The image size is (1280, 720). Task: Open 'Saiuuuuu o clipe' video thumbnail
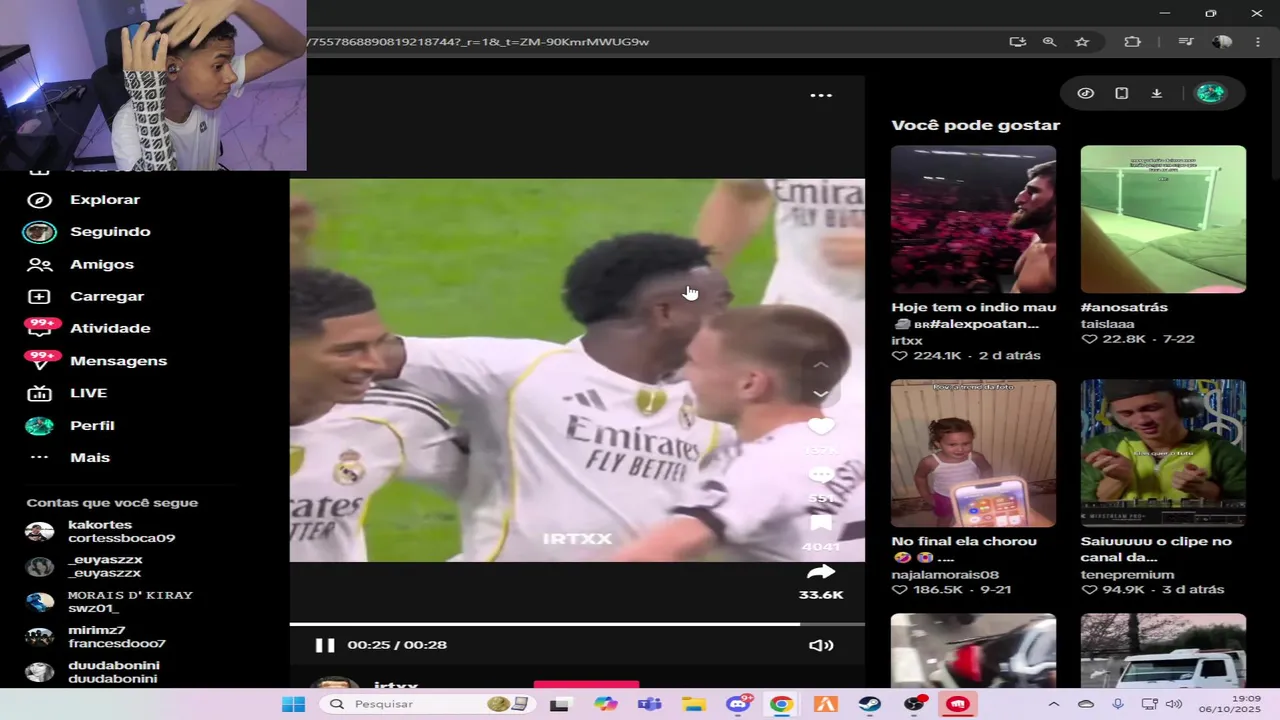tap(1163, 453)
